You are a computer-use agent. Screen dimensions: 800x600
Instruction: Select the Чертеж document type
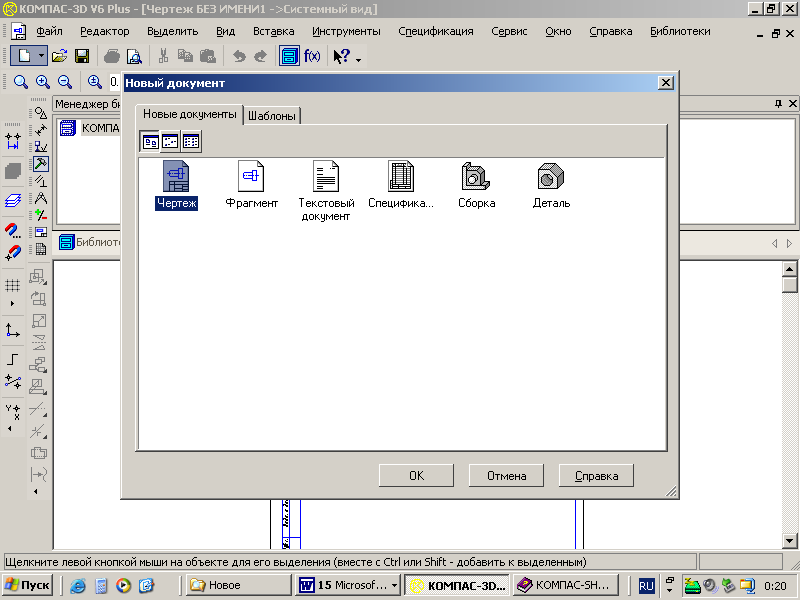coord(176,185)
